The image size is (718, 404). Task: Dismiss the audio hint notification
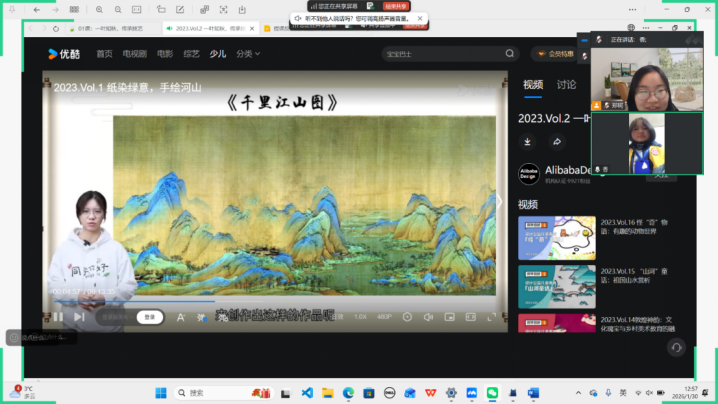[420, 18]
